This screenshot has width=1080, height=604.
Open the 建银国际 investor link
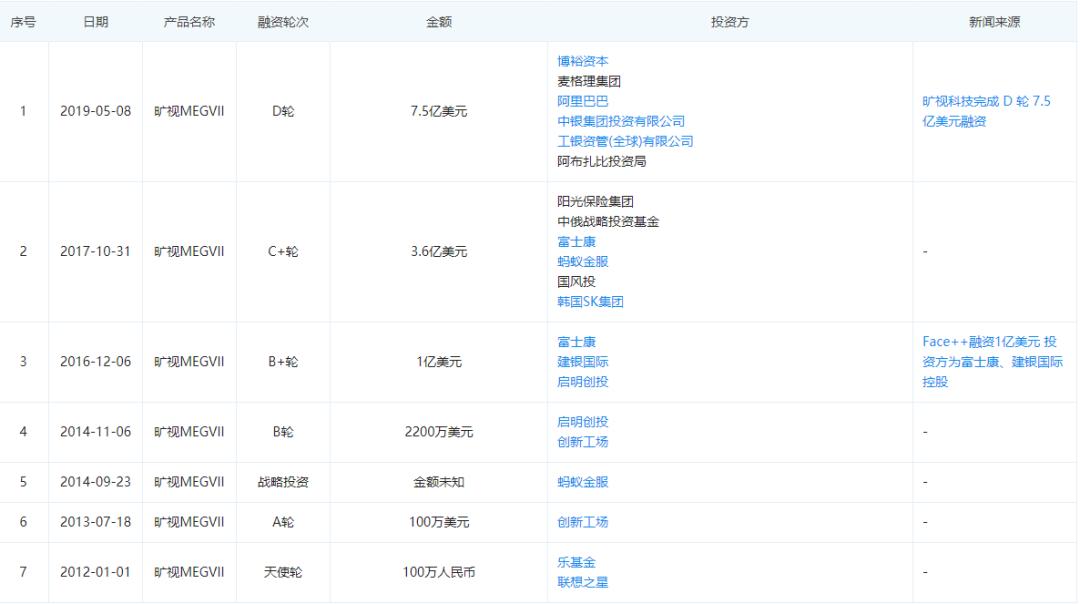(x=582, y=362)
